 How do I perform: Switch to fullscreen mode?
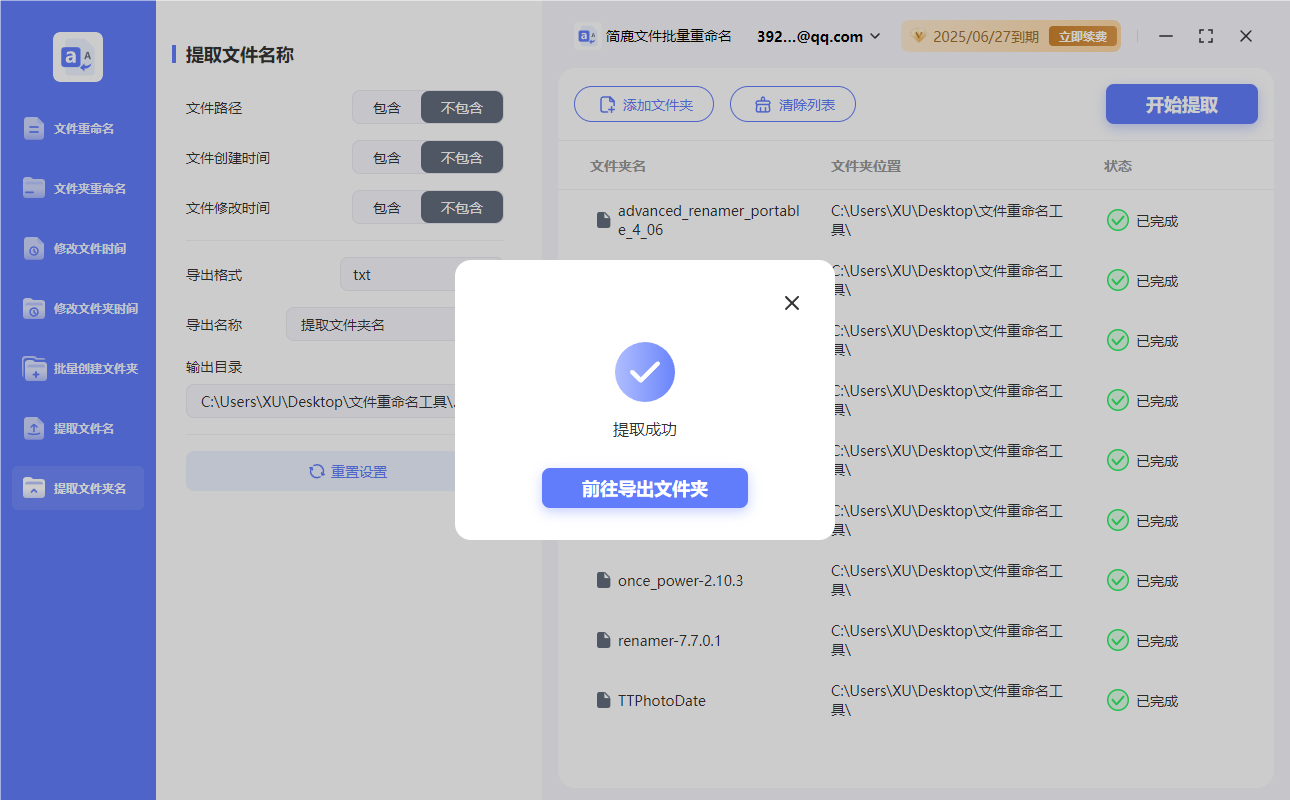(x=1205, y=36)
